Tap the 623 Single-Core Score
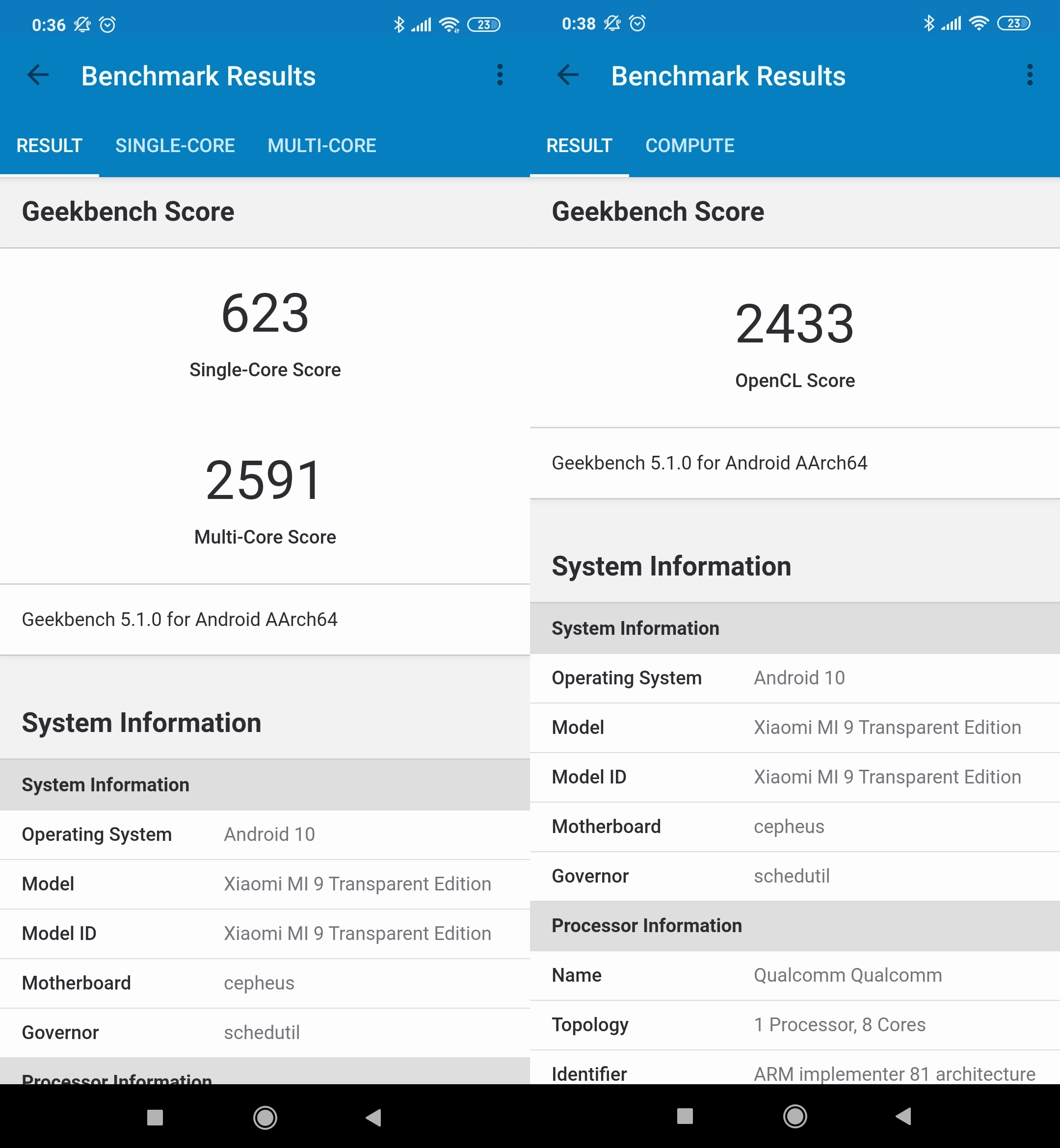The width and height of the screenshot is (1060, 1148). pos(265,313)
